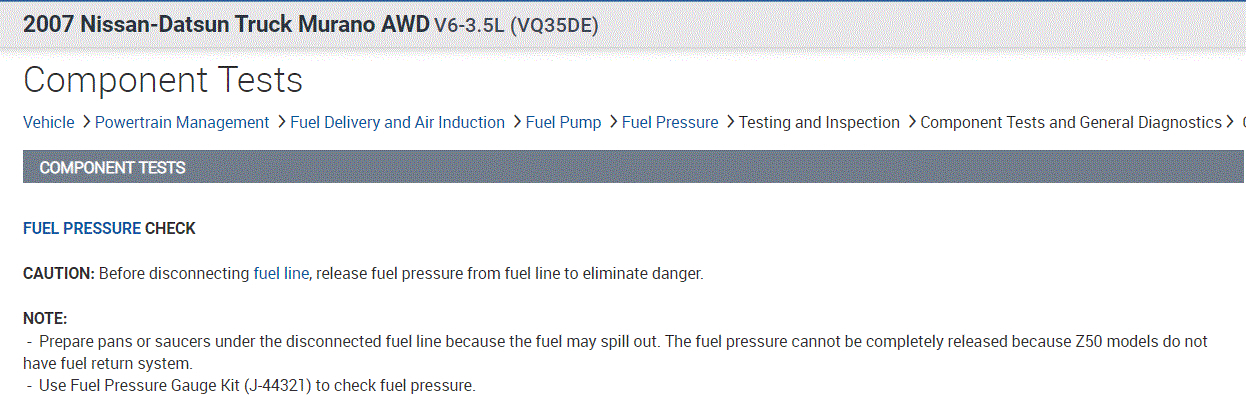This screenshot has height=403, width=1246.
Task: Go to Fuel Delivery and Air Induction
Action: click(x=397, y=122)
